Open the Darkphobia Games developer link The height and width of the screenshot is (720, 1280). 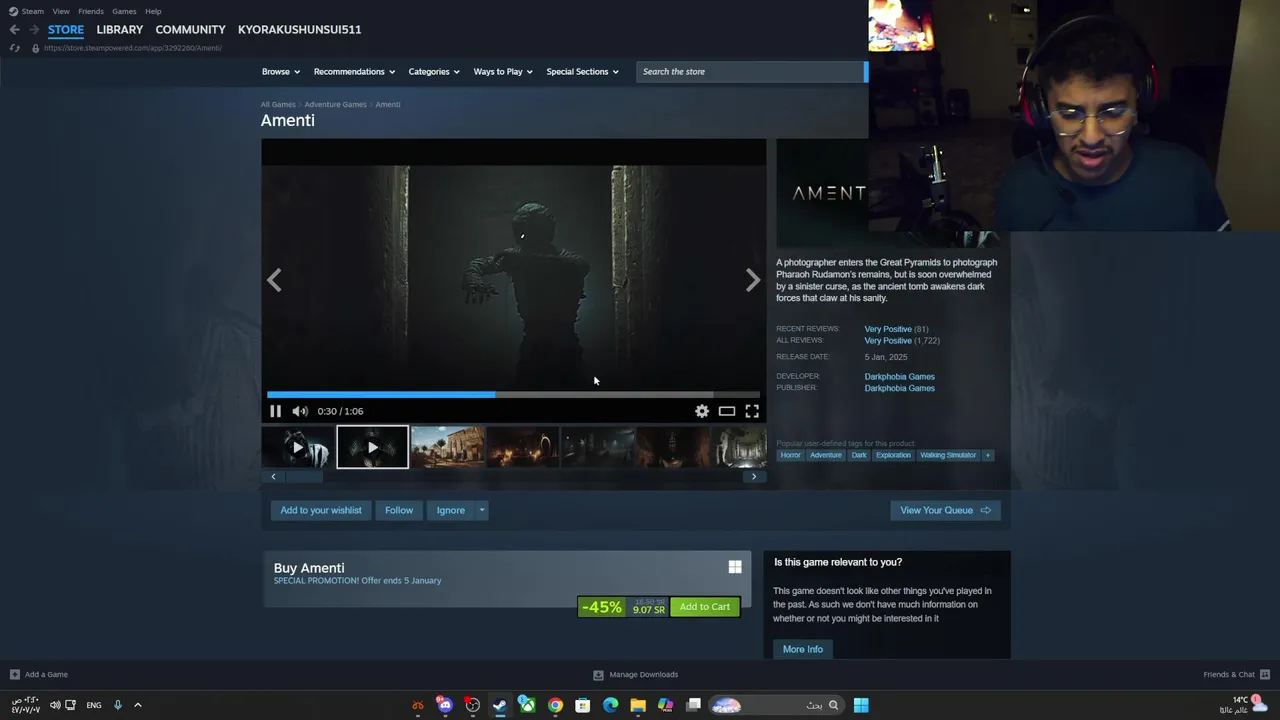[899, 377]
